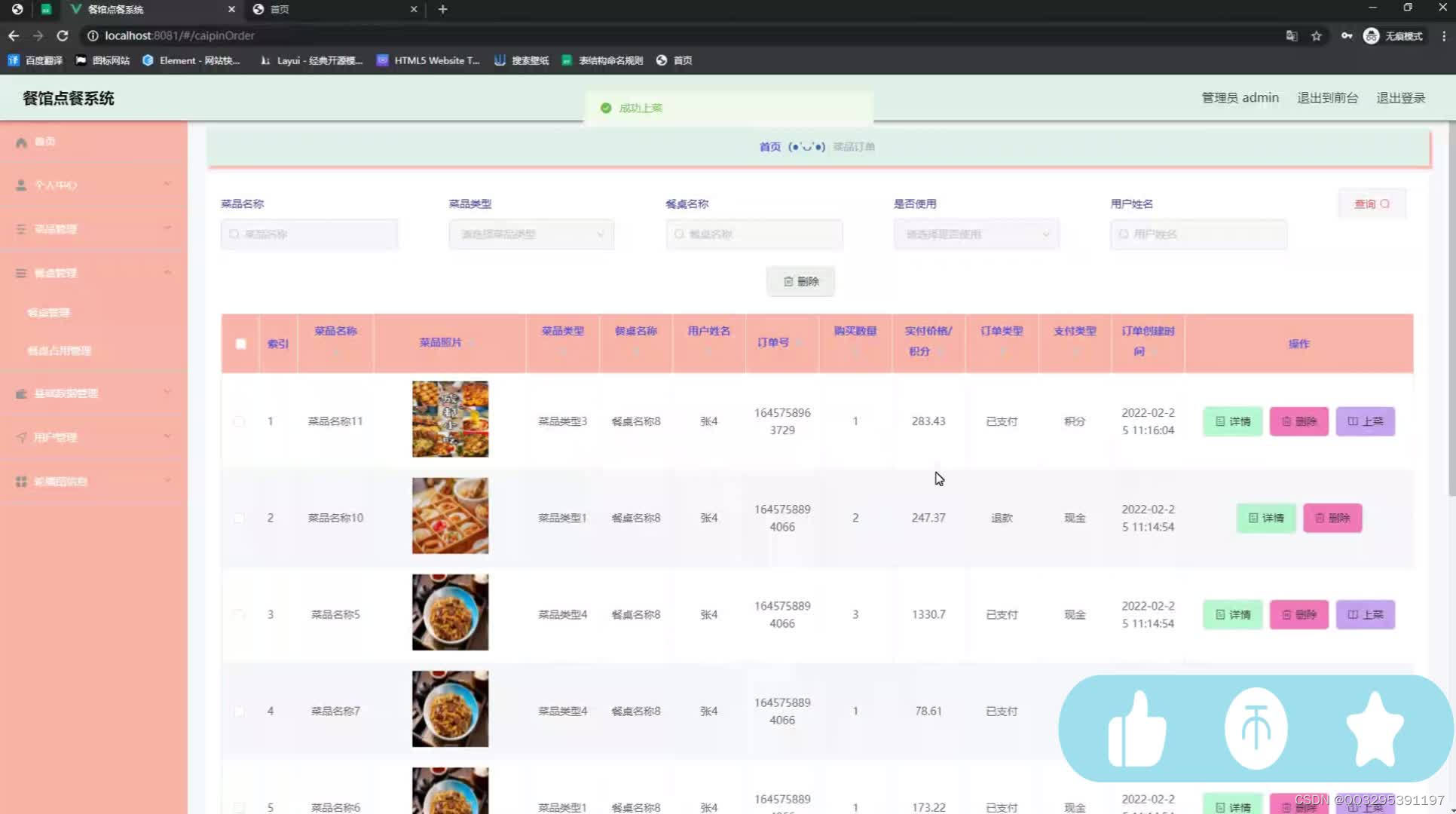Screen dimensions: 1456x814
Task: Click the 查询 search button
Action: point(1372,203)
